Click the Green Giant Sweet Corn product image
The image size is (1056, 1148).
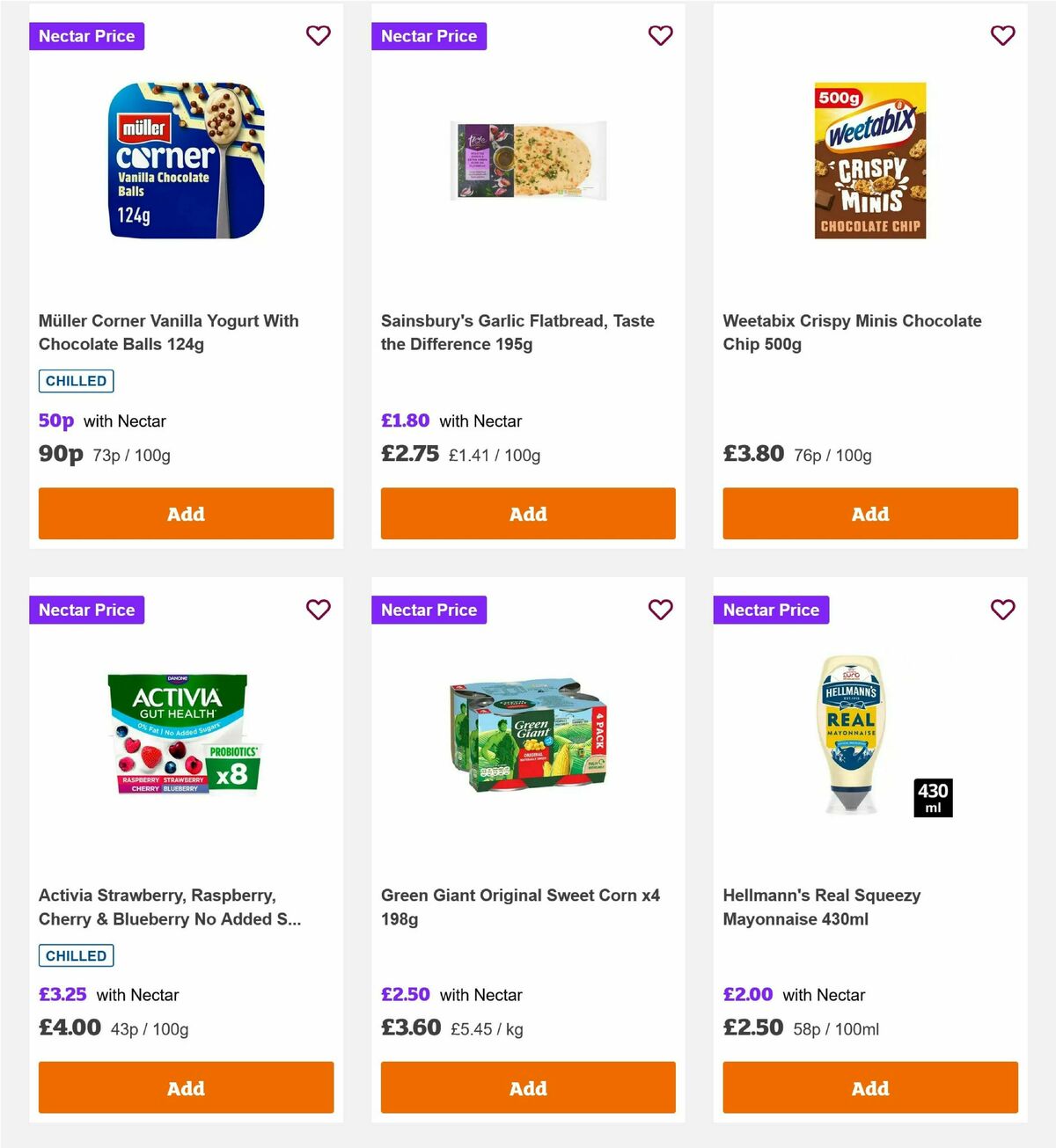[x=527, y=737]
